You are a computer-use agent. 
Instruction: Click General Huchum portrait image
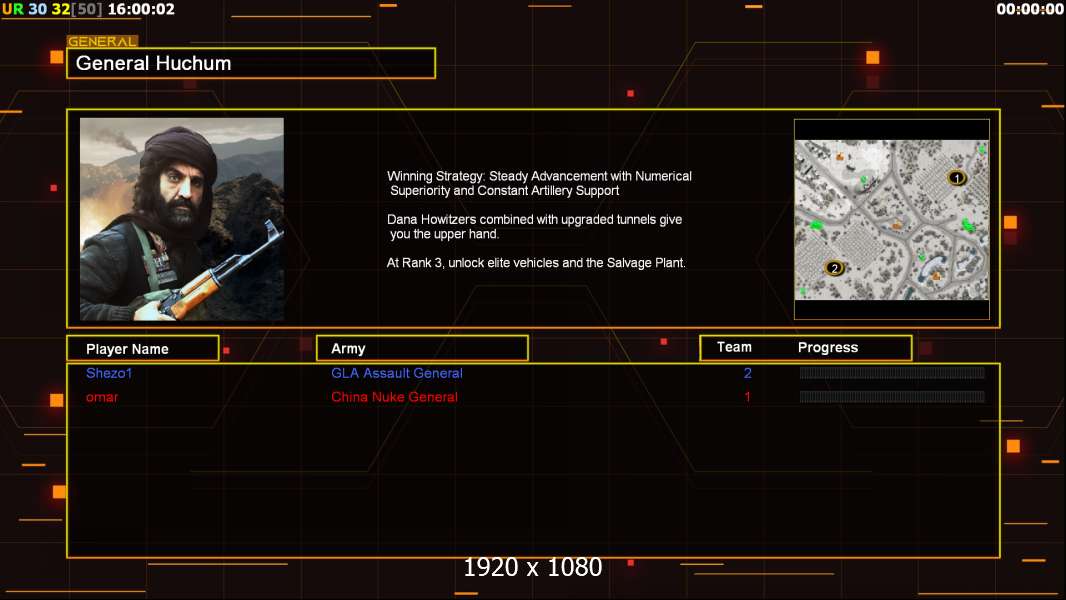click(x=182, y=219)
